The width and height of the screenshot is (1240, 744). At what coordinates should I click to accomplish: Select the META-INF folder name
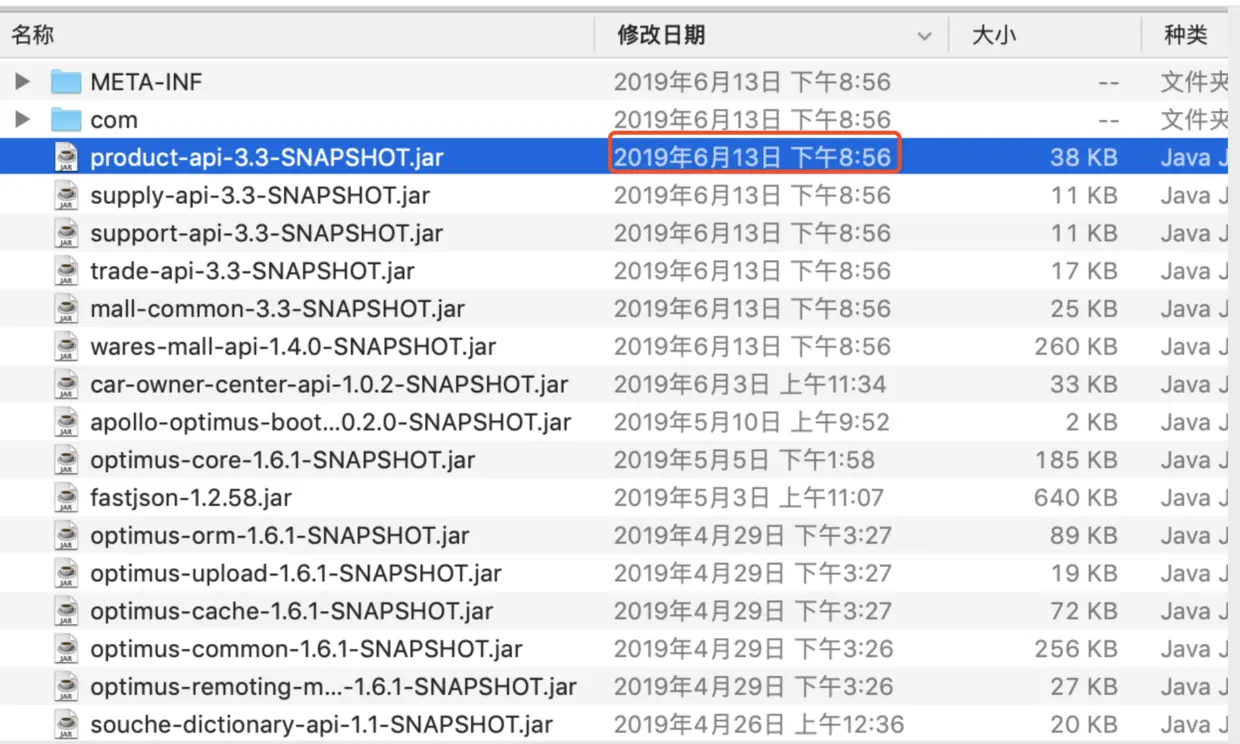tap(146, 82)
